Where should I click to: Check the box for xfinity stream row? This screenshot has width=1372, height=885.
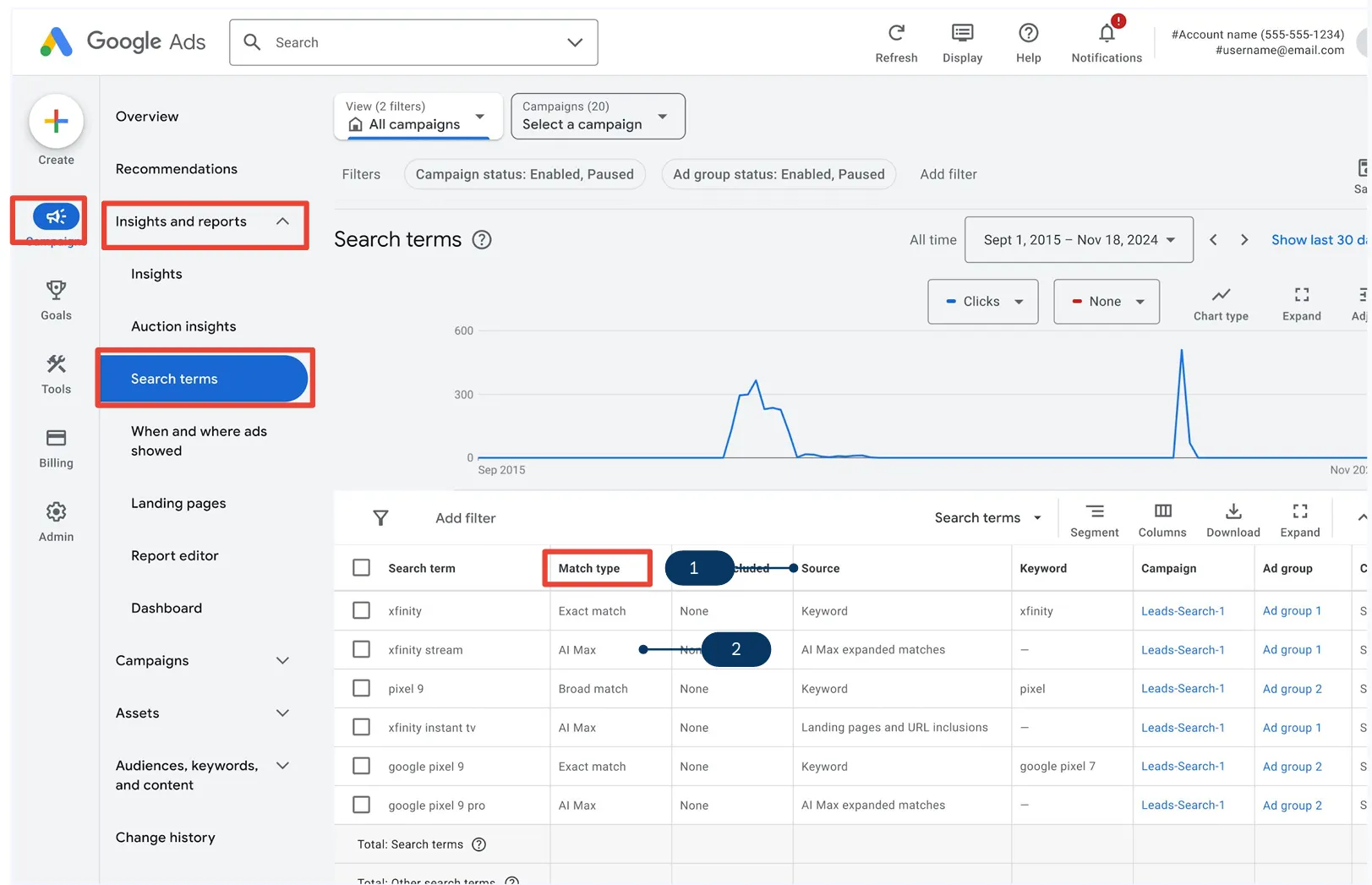361,649
